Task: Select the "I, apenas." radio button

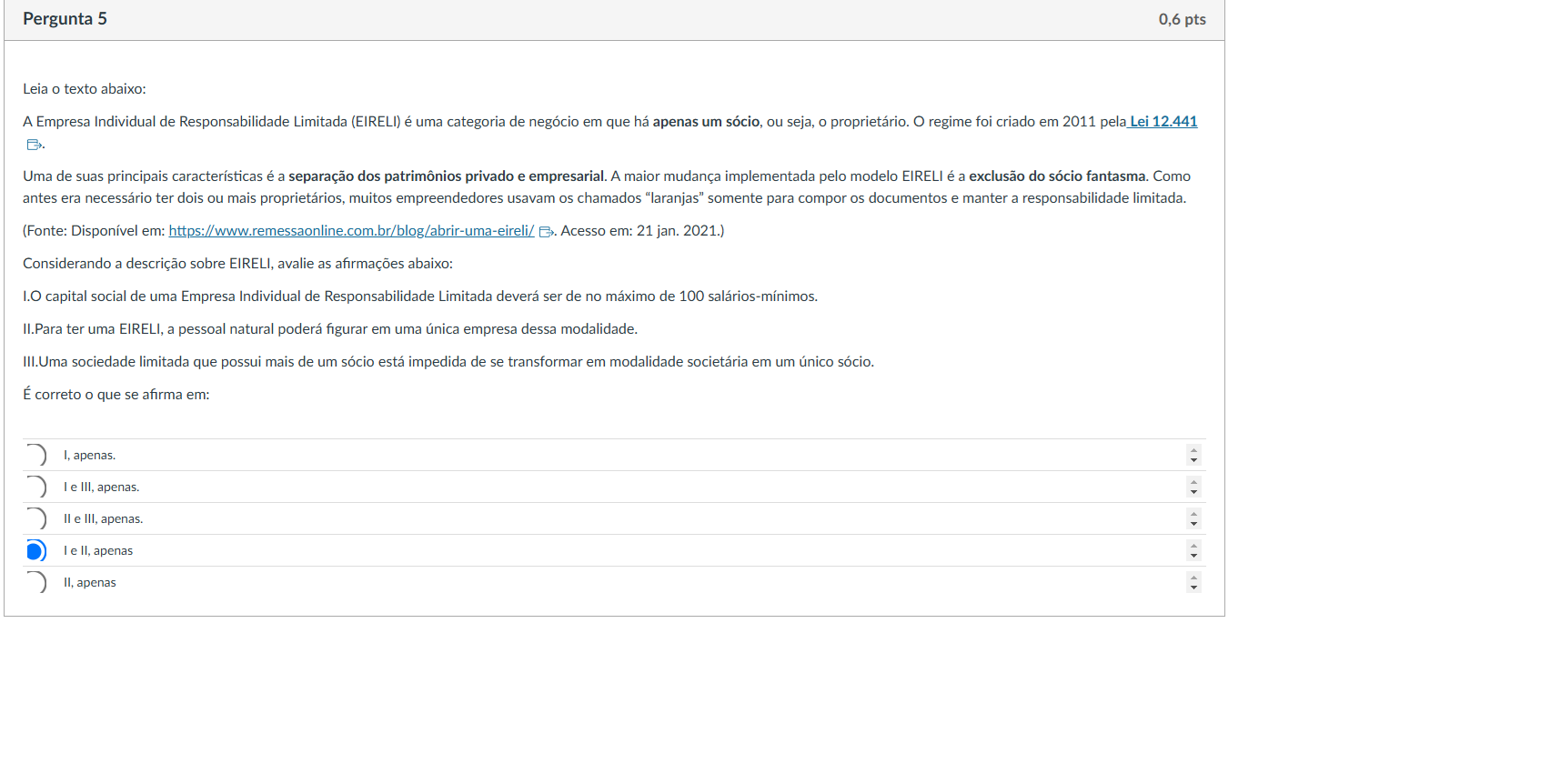Action: coord(35,455)
